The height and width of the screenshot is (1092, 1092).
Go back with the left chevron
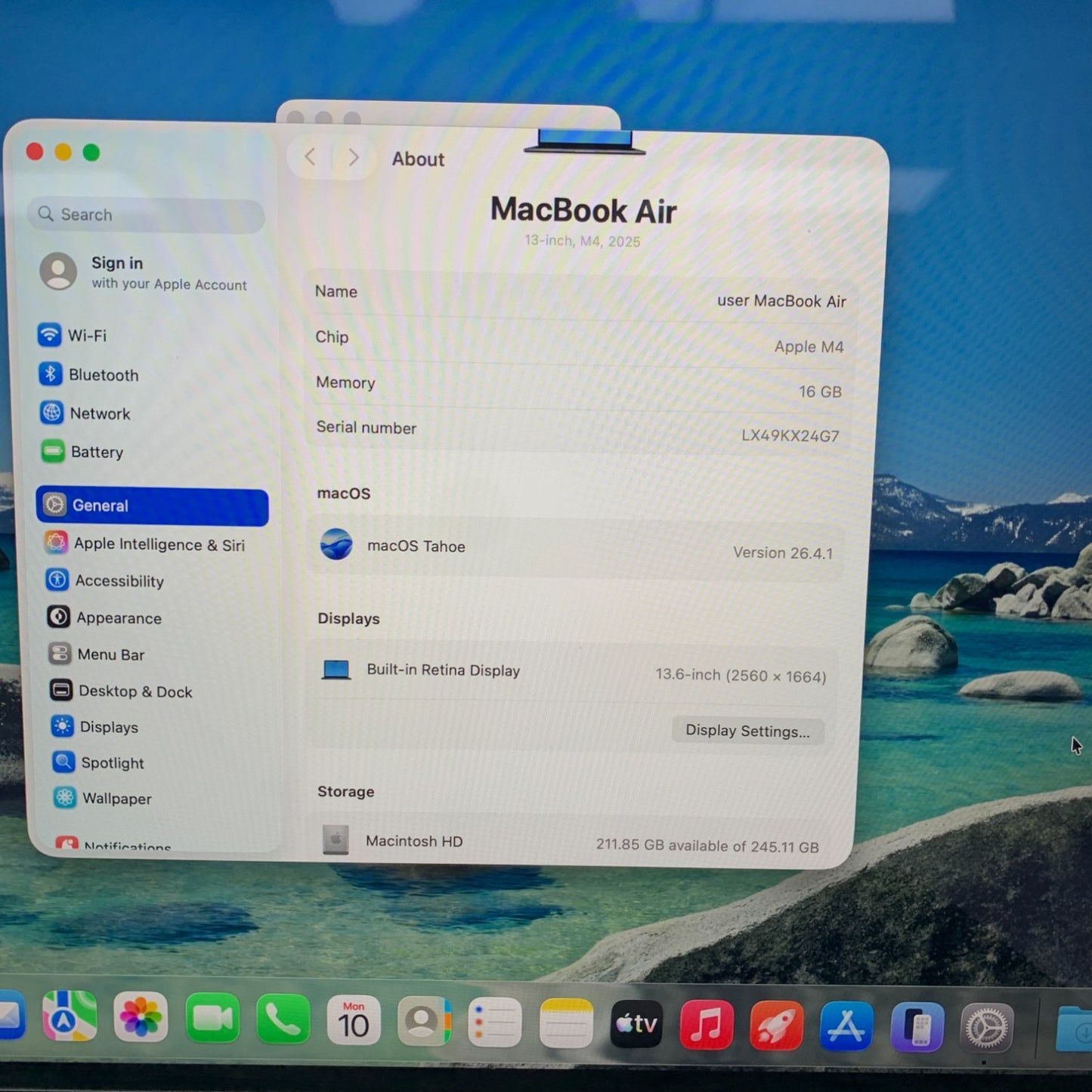pyautogui.click(x=310, y=157)
